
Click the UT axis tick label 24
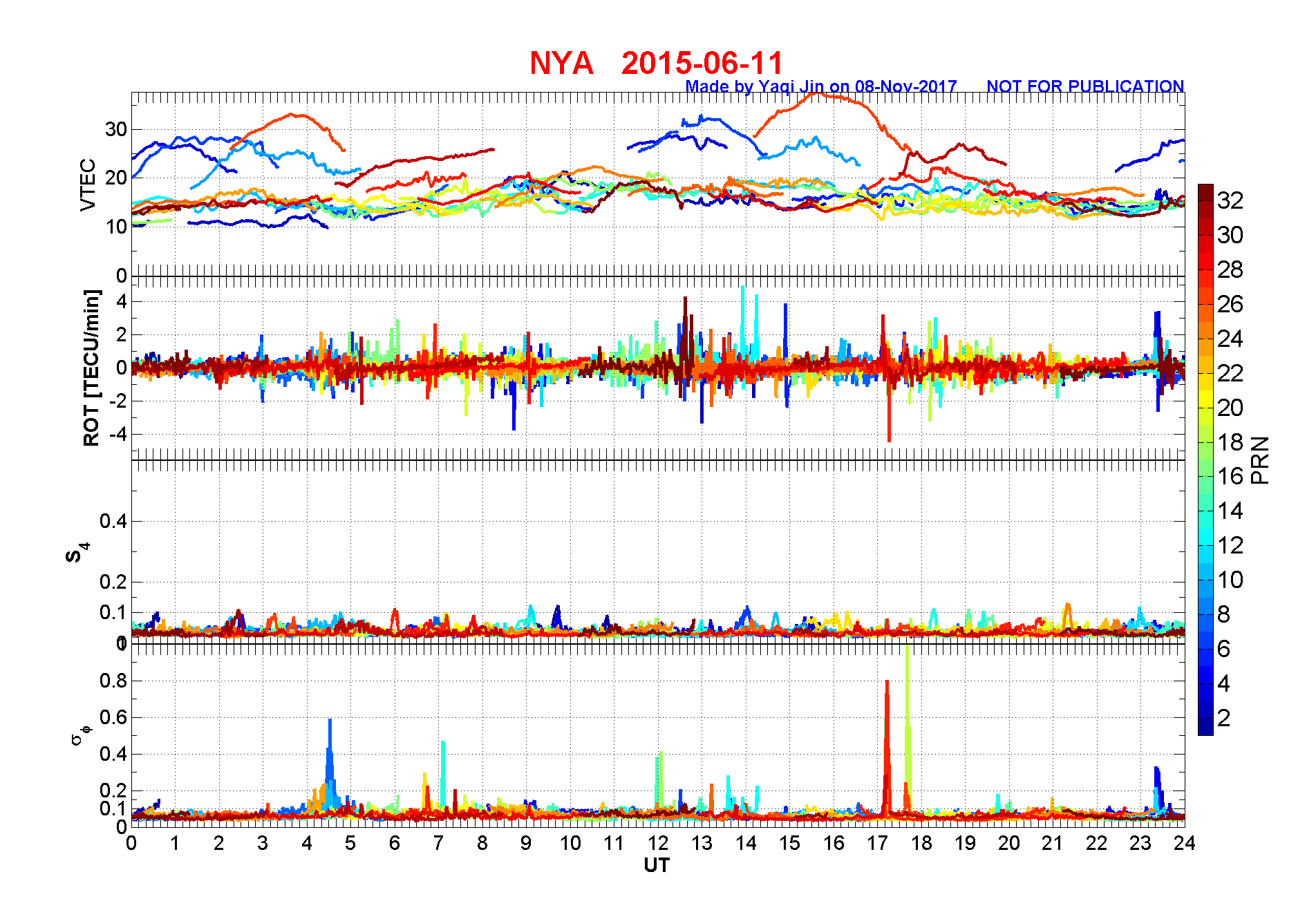[1185, 843]
